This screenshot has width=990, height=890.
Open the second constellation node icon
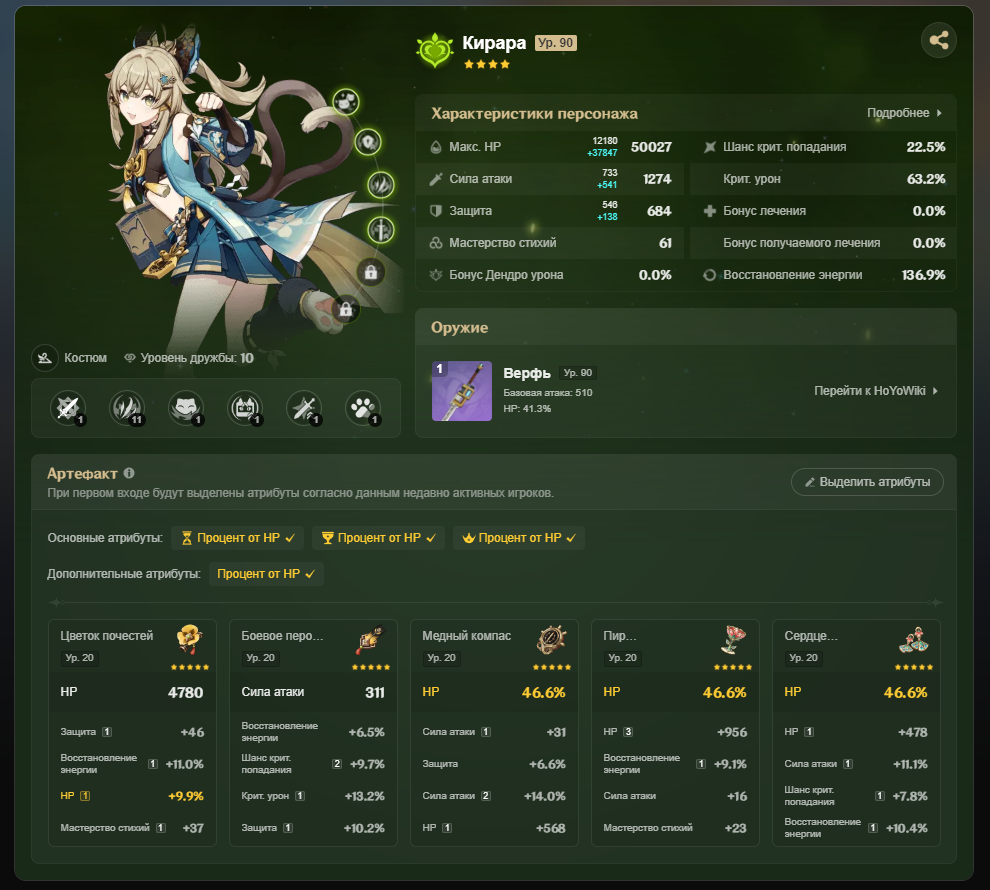(367, 142)
